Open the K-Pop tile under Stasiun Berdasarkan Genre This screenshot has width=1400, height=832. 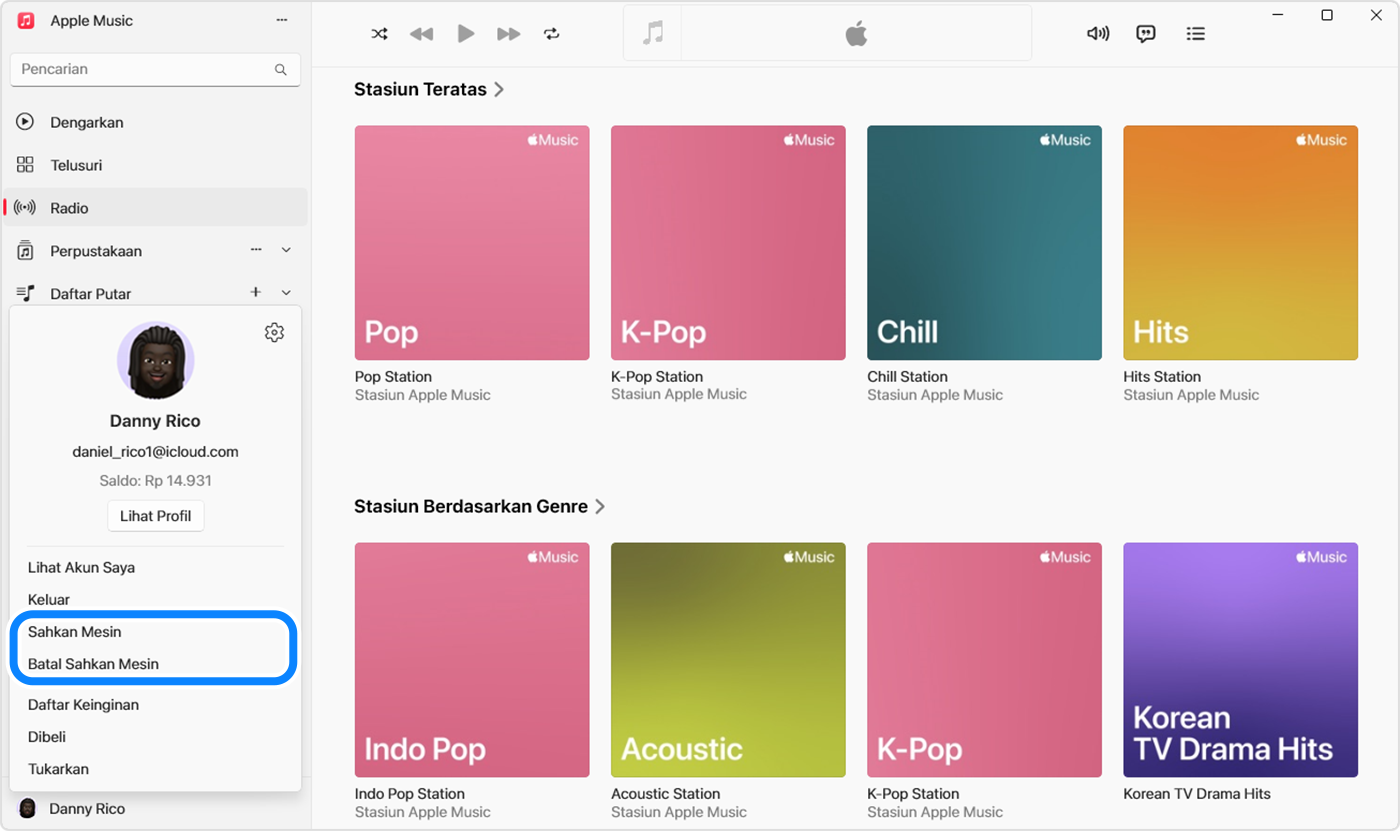click(x=984, y=660)
